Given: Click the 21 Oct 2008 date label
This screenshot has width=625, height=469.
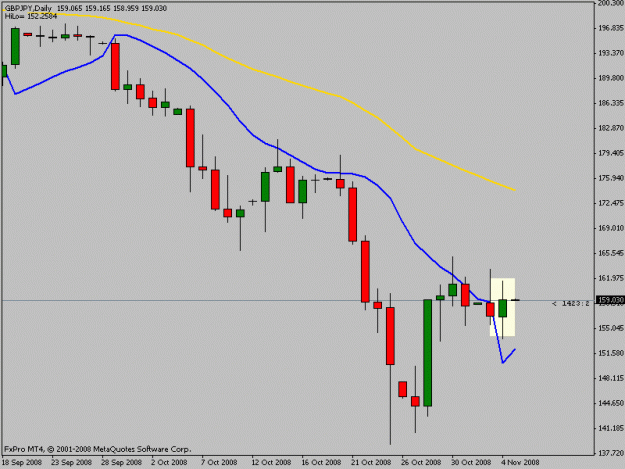Looking at the screenshot, I should click(x=371, y=463).
